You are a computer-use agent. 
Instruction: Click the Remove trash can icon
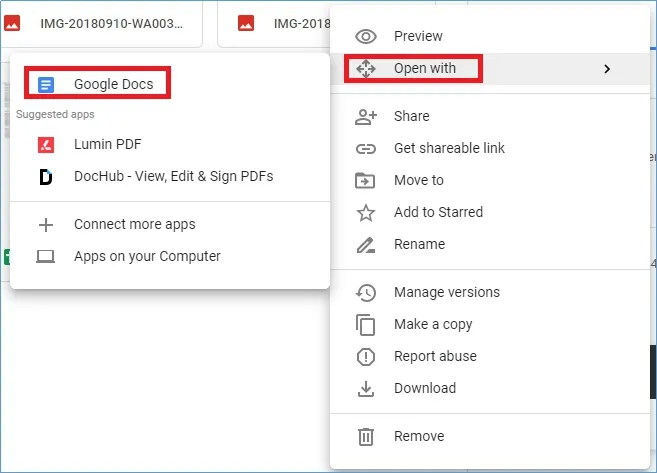(x=366, y=437)
